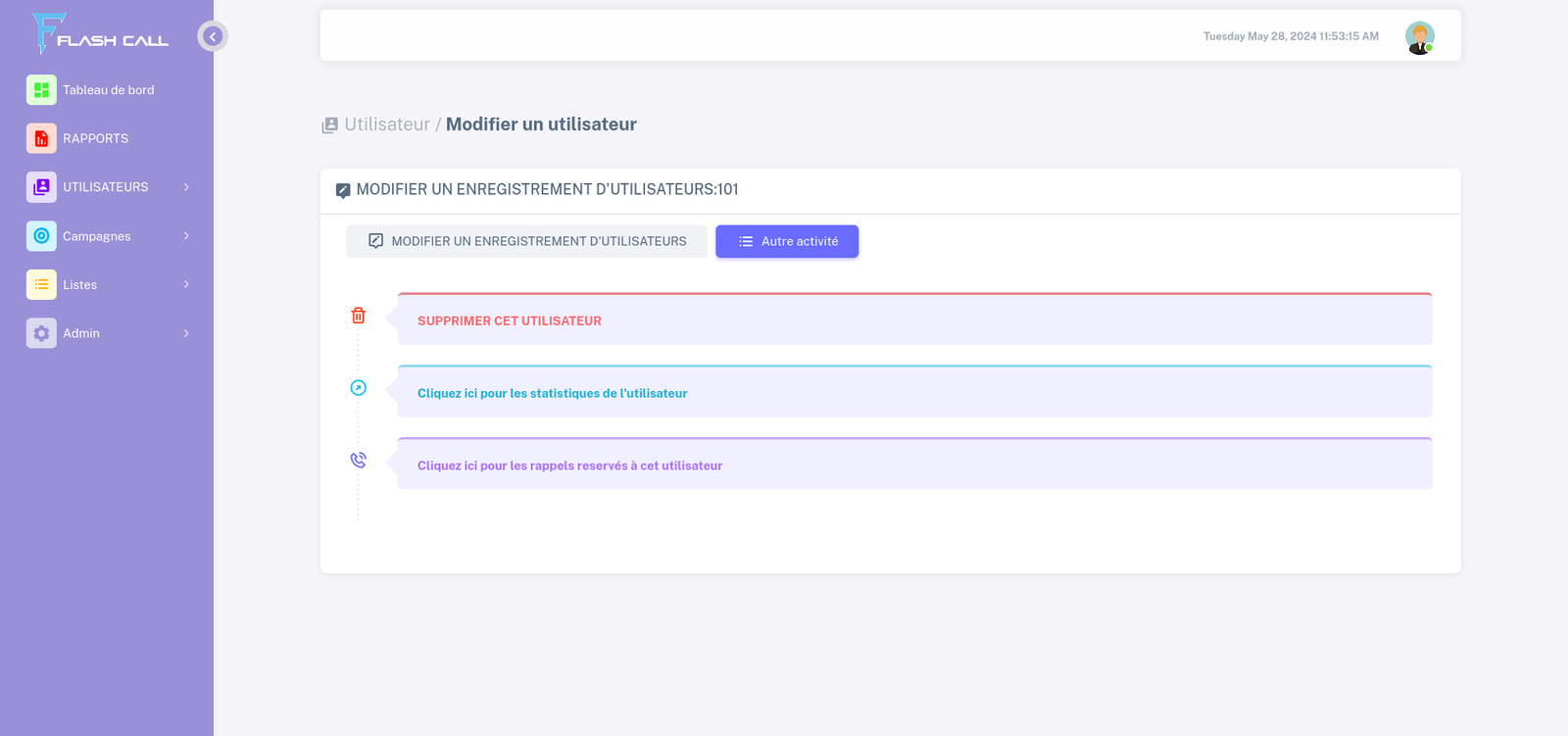Click the Admin gear icon
1568x736 pixels.
tap(41, 333)
